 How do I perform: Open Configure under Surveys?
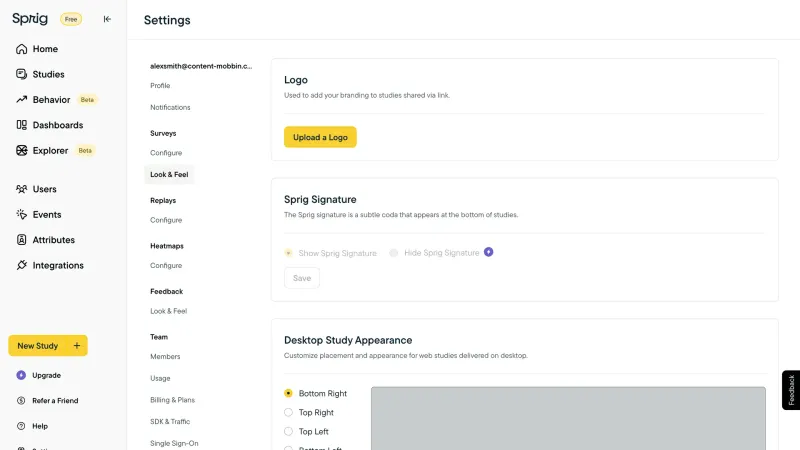coord(166,153)
